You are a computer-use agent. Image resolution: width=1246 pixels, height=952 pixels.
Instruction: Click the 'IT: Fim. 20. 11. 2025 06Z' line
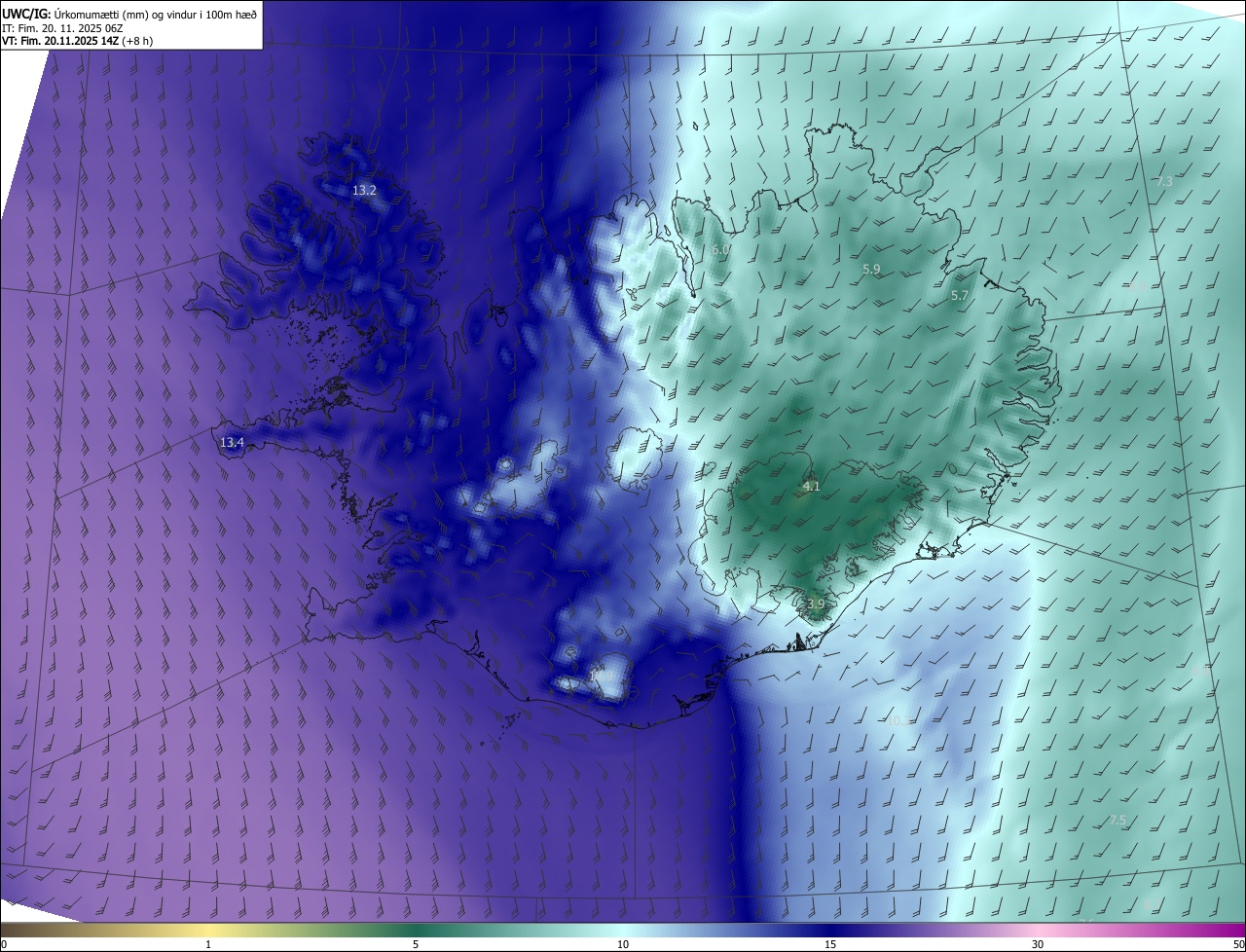62,27
